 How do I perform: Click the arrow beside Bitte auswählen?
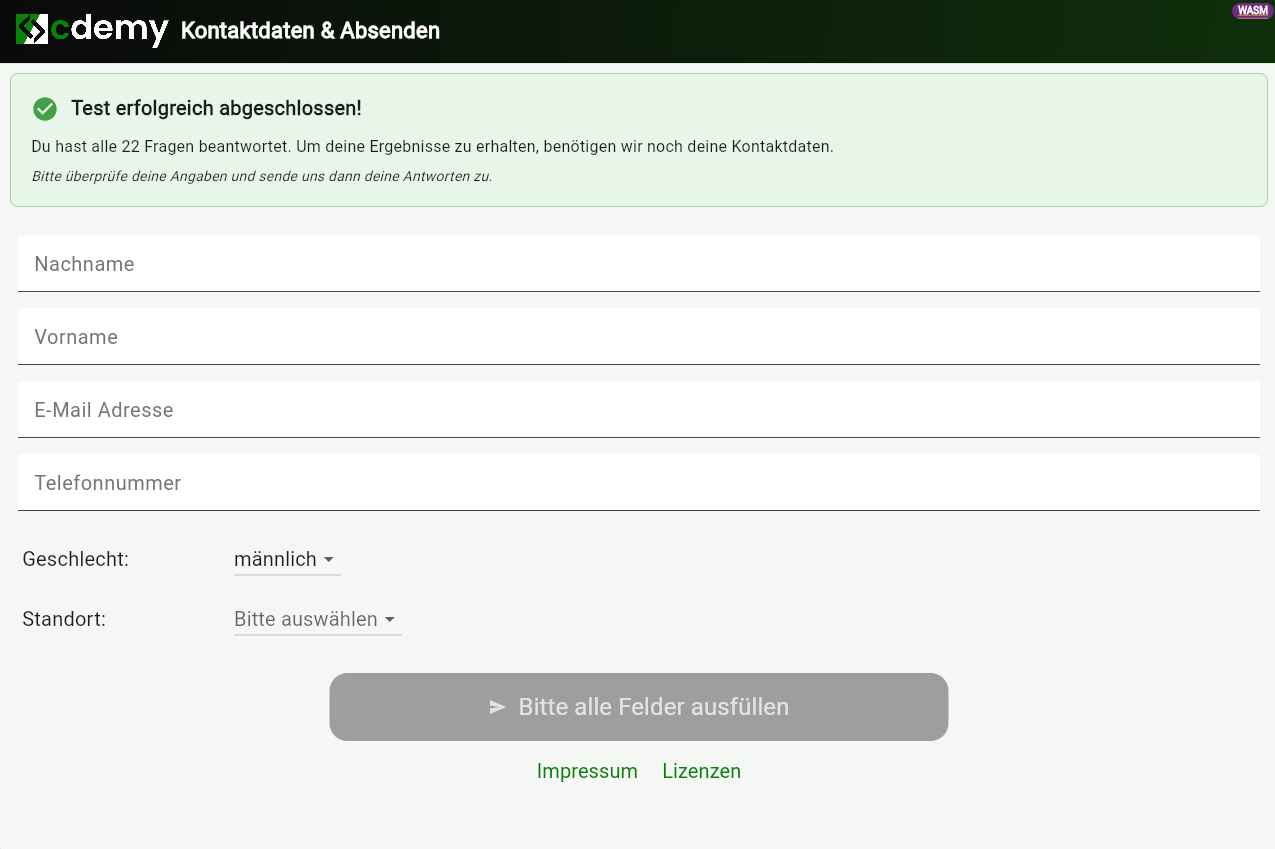click(x=390, y=620)
